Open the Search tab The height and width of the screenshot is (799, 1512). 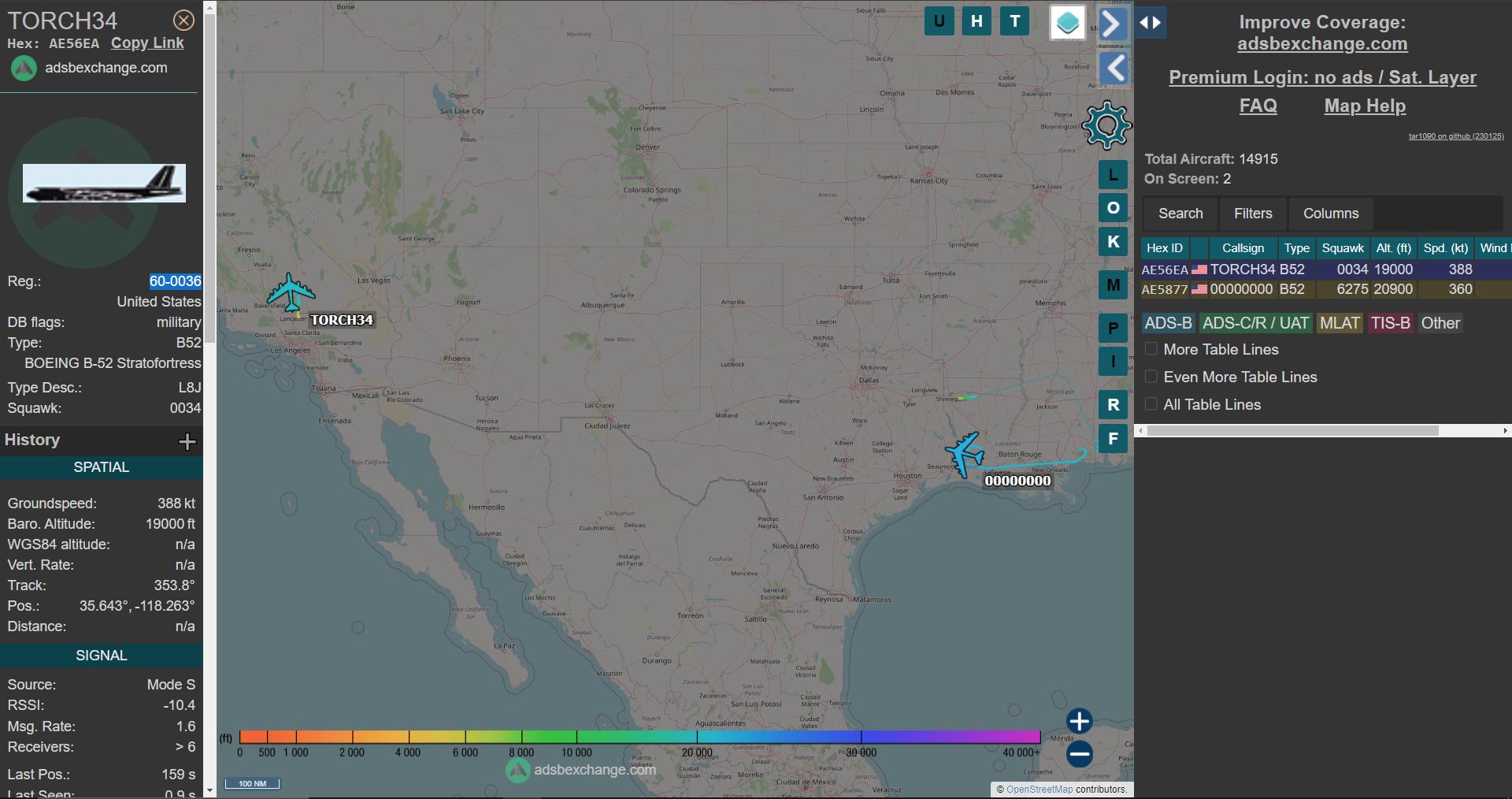(x=1180, y=214)
